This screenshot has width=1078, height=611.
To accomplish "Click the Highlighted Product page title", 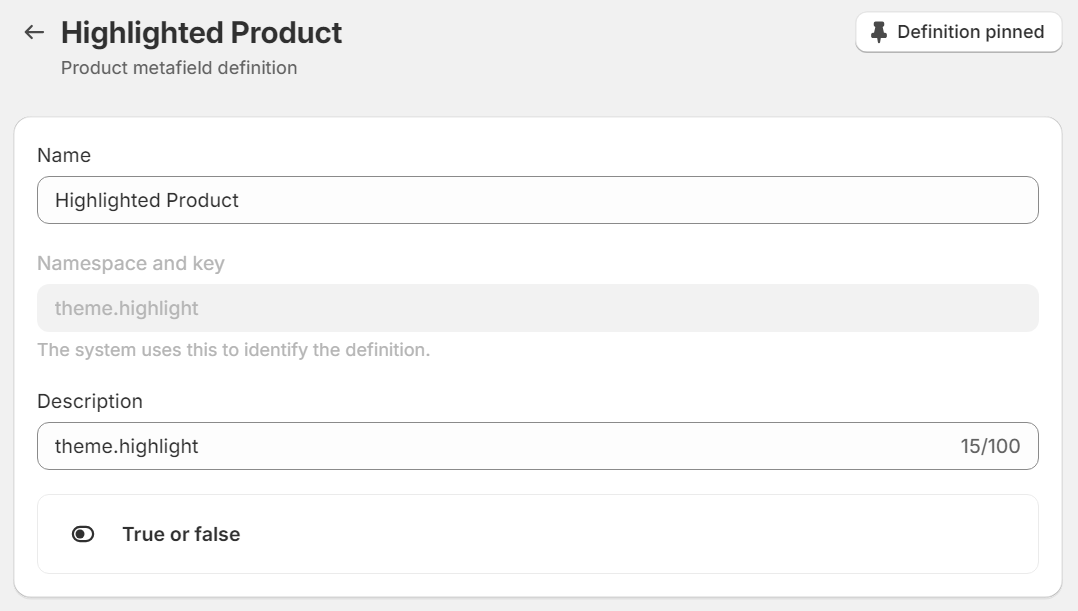I will pos(201,33).
